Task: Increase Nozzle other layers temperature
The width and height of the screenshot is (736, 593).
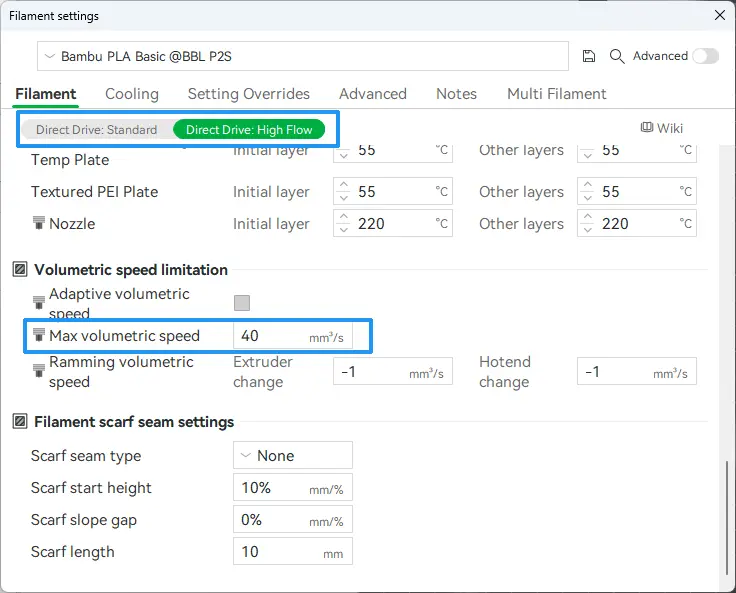Action: [x=588, y=217]
